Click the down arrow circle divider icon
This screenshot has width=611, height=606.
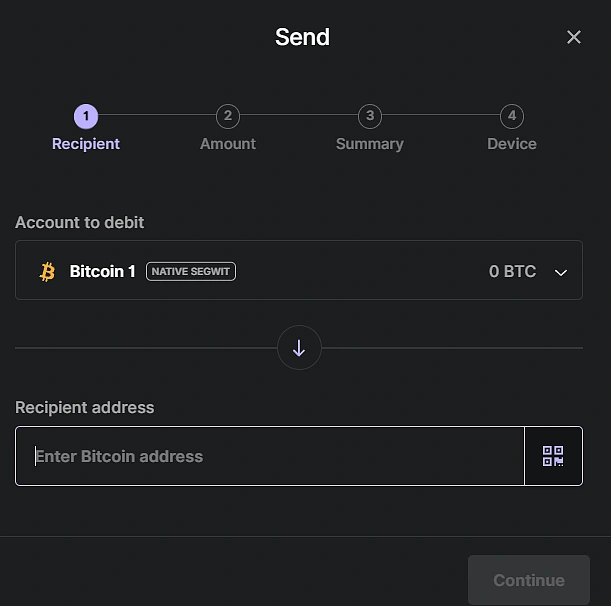[x=299, y=348]
